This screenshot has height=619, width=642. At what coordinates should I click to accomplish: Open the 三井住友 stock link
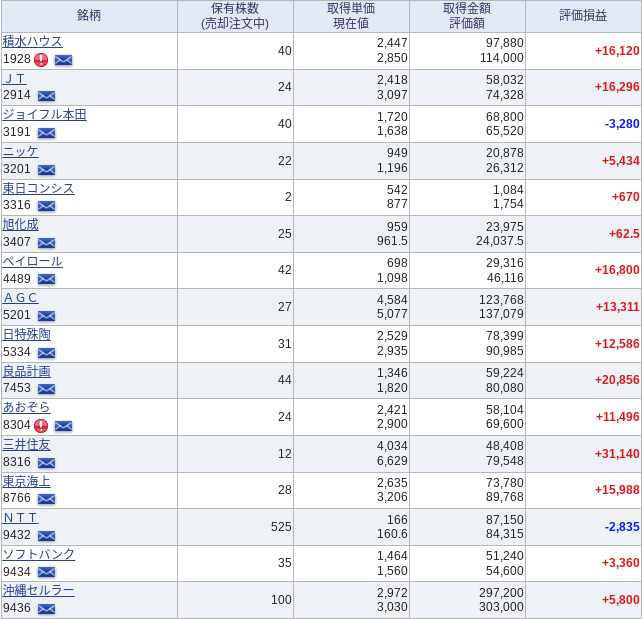pyautogui.click(x=27, y=444)
